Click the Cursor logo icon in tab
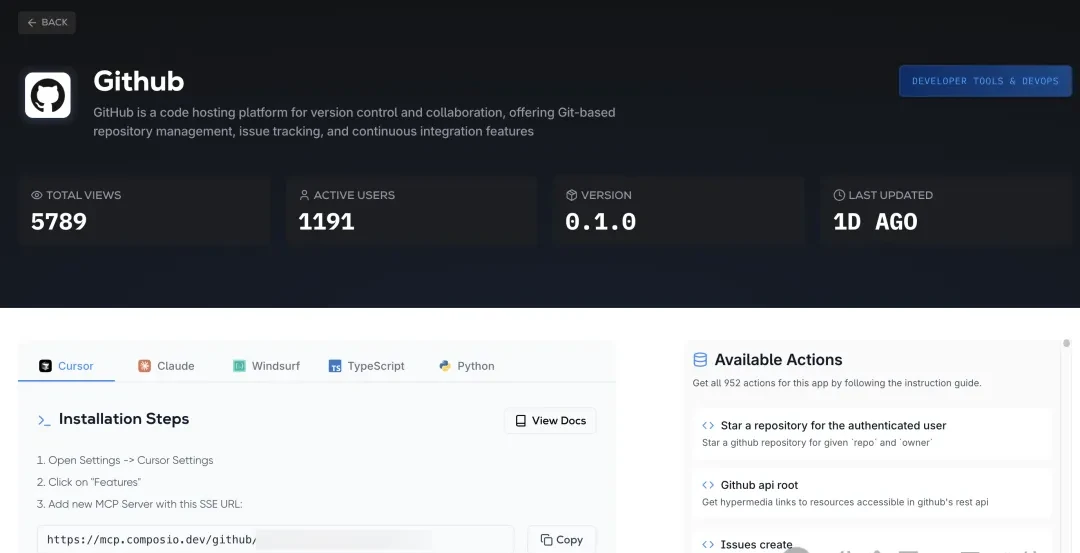This screenshot has height=553, width=1080. point(45,366)
